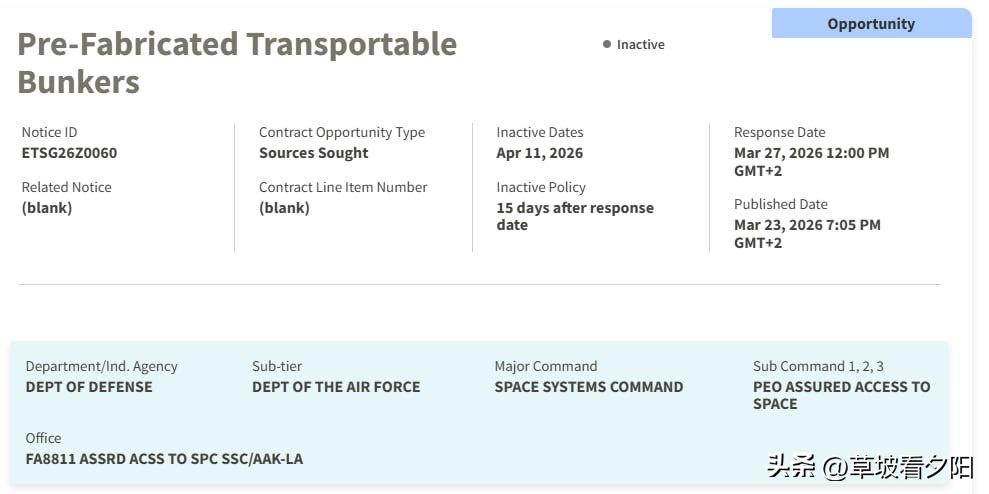Click the Inactive status label
The width and height of the screenshot is (989, 494).
click(x=640, y=45)
